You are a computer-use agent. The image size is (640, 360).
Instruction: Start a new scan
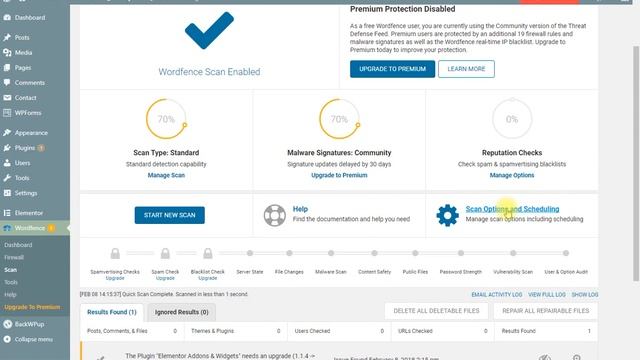pos(169,215)
